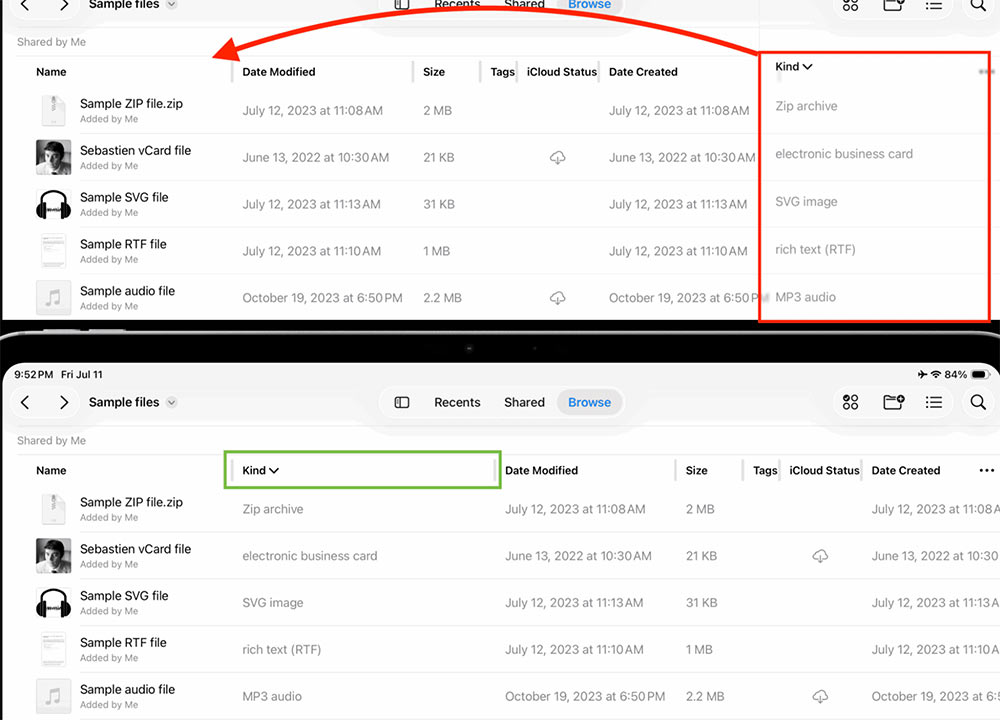
Task: Open the Kind column sort dropdown
Action: click(259, 470)
